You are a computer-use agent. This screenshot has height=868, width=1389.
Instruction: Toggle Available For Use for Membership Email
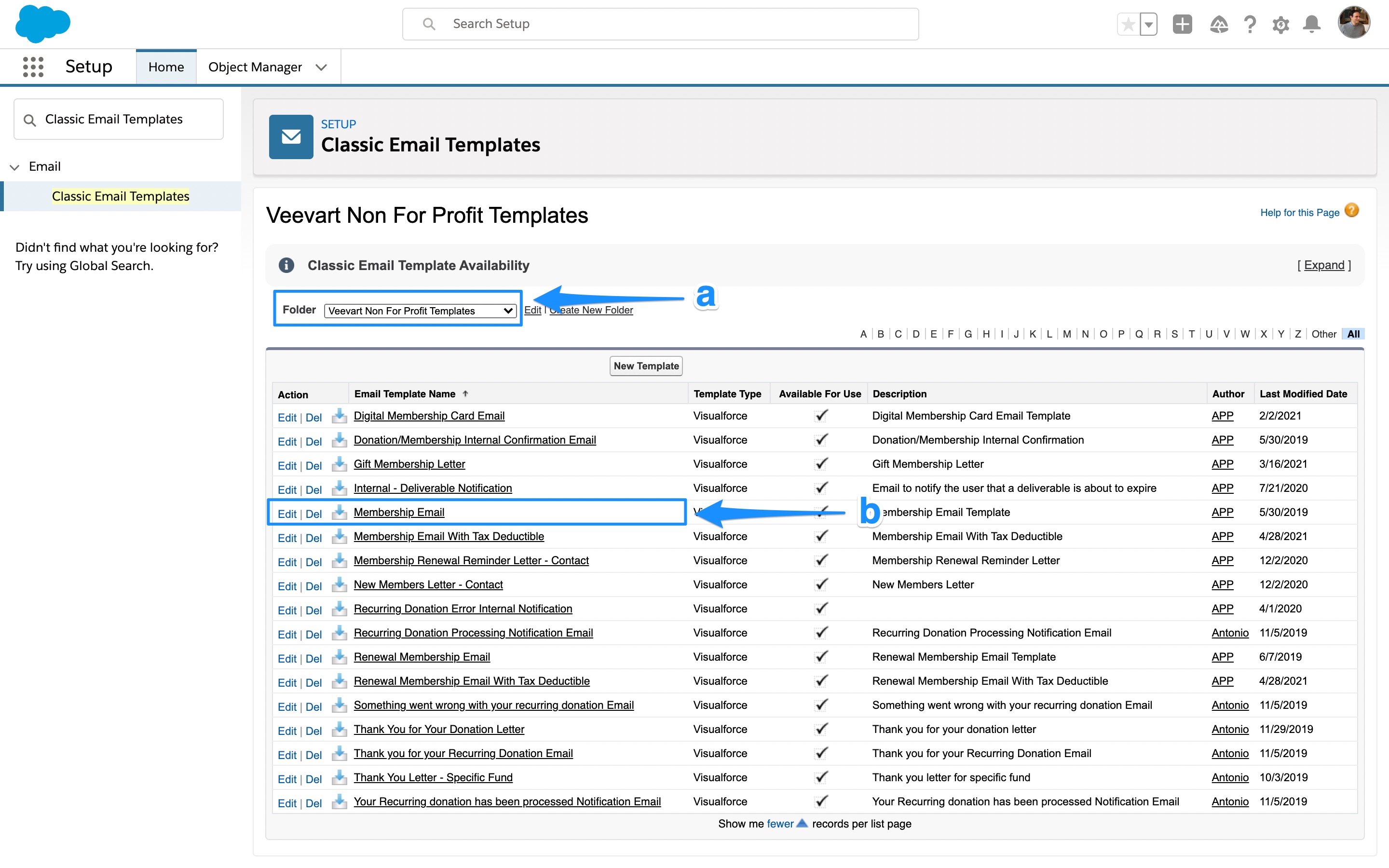[821, 512]
